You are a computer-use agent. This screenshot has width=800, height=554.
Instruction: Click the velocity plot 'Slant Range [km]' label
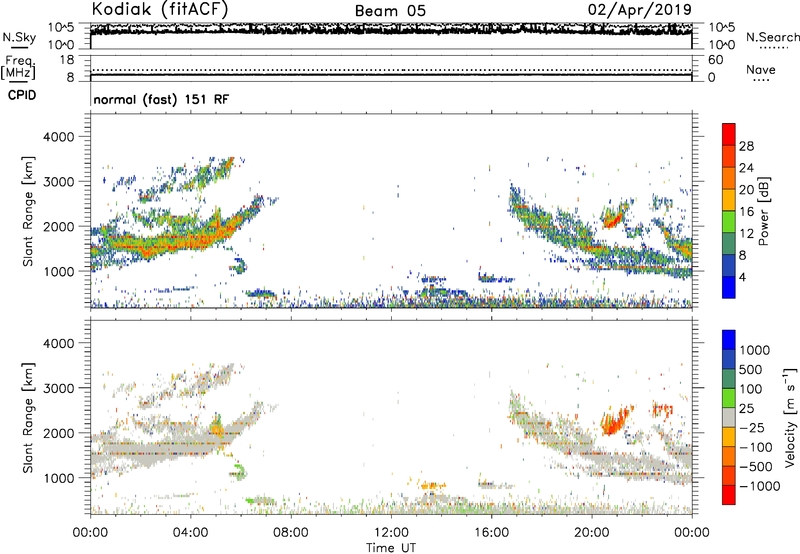pyautogui.click(x=28, y=417)
